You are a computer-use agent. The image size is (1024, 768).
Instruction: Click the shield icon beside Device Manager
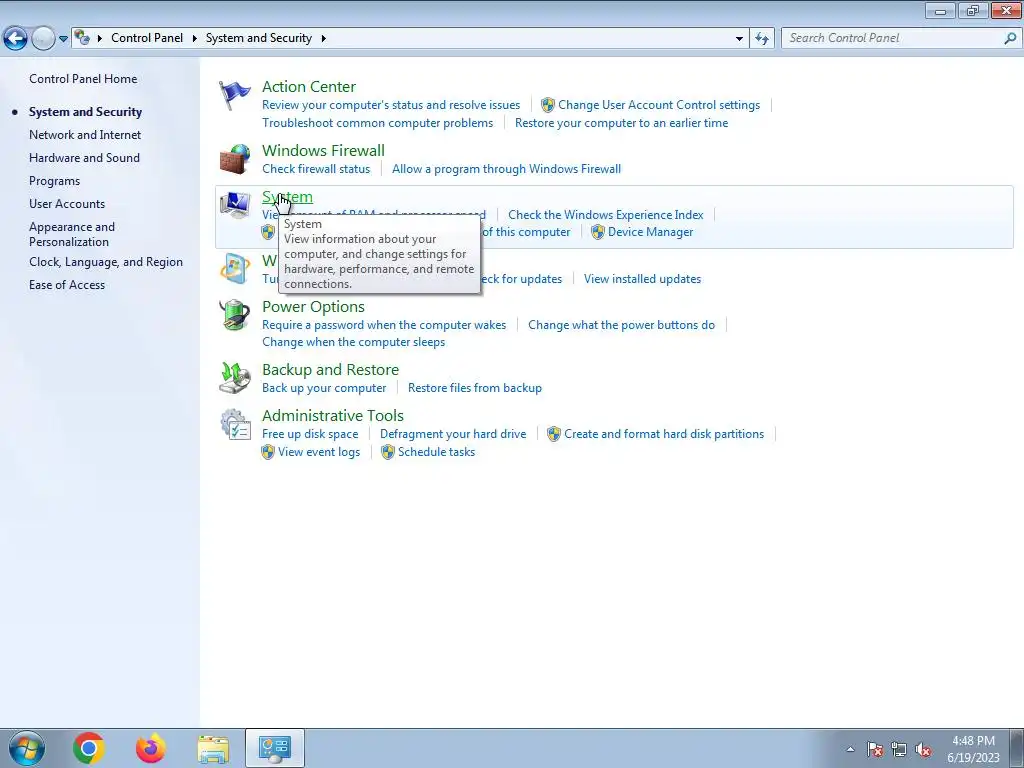598,232
